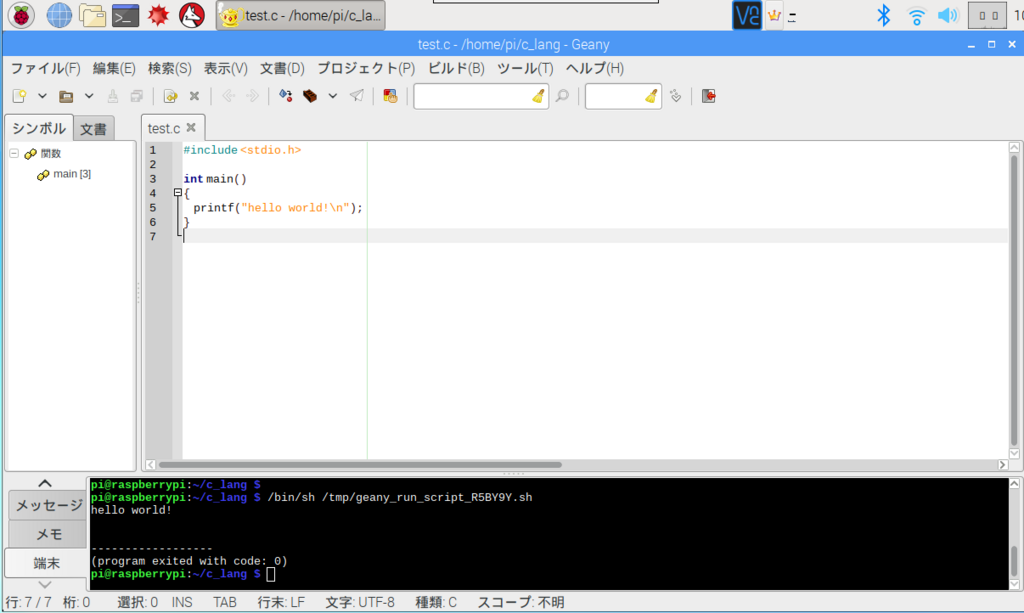This screenshot has width=1024, height=613.
Task: Switch to シンボル sidebar tab
Action: 39,129
